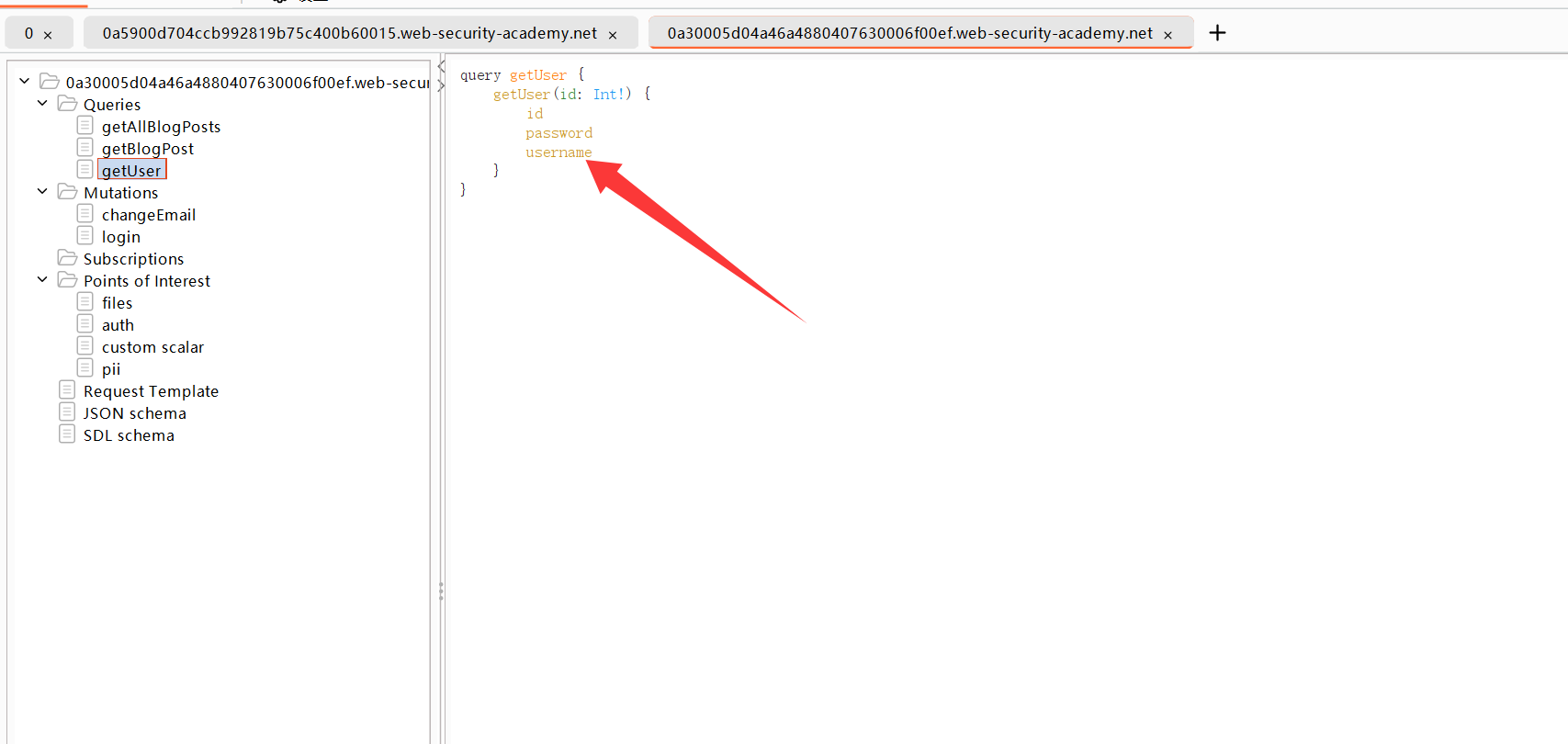Collapse the Points of Interest folder
The width and height of the screenshot is (1568, 744).
point(42,280)
